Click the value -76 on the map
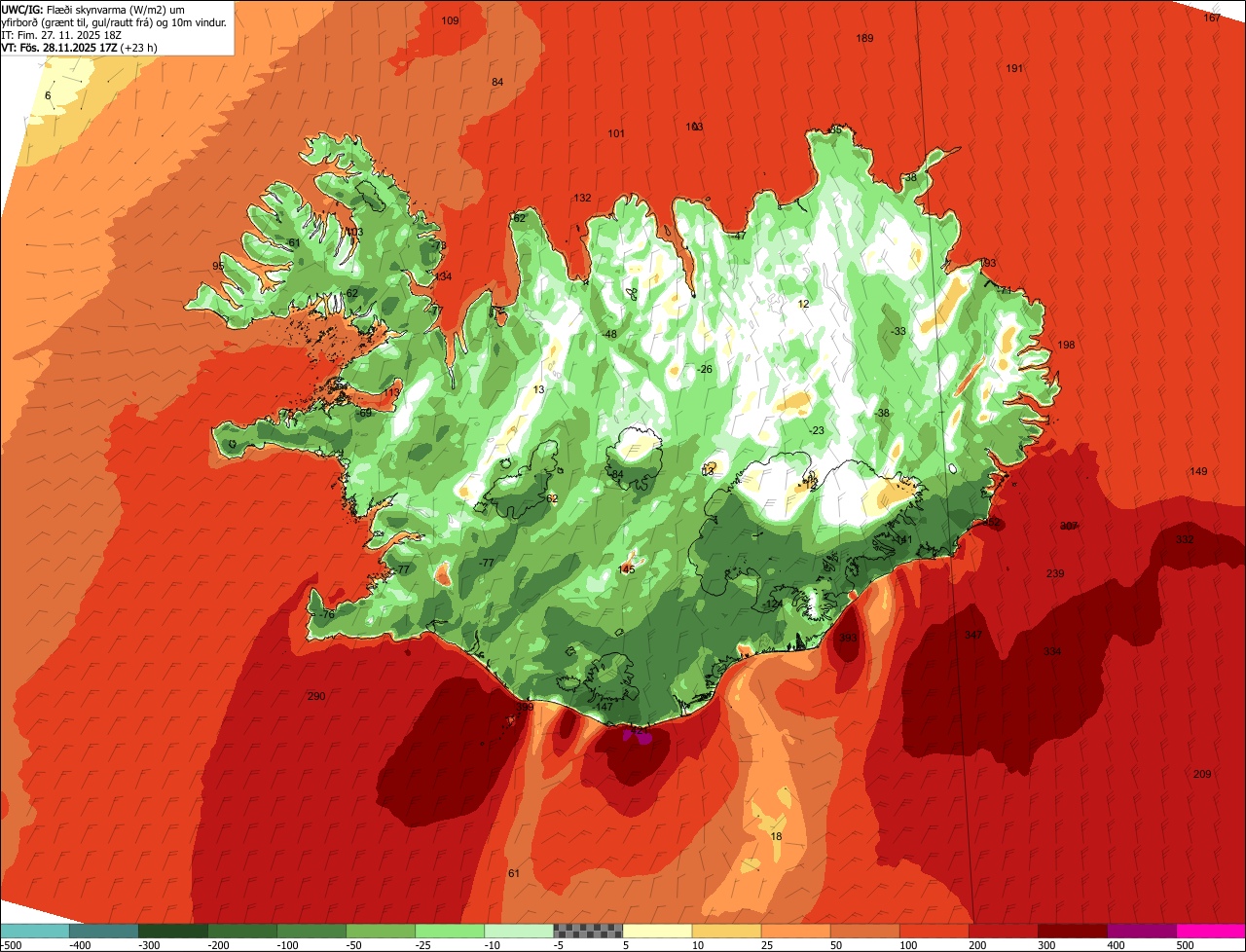Image resolution: width=1246 pixels, height=952 pixels. (x=326, y=614)
